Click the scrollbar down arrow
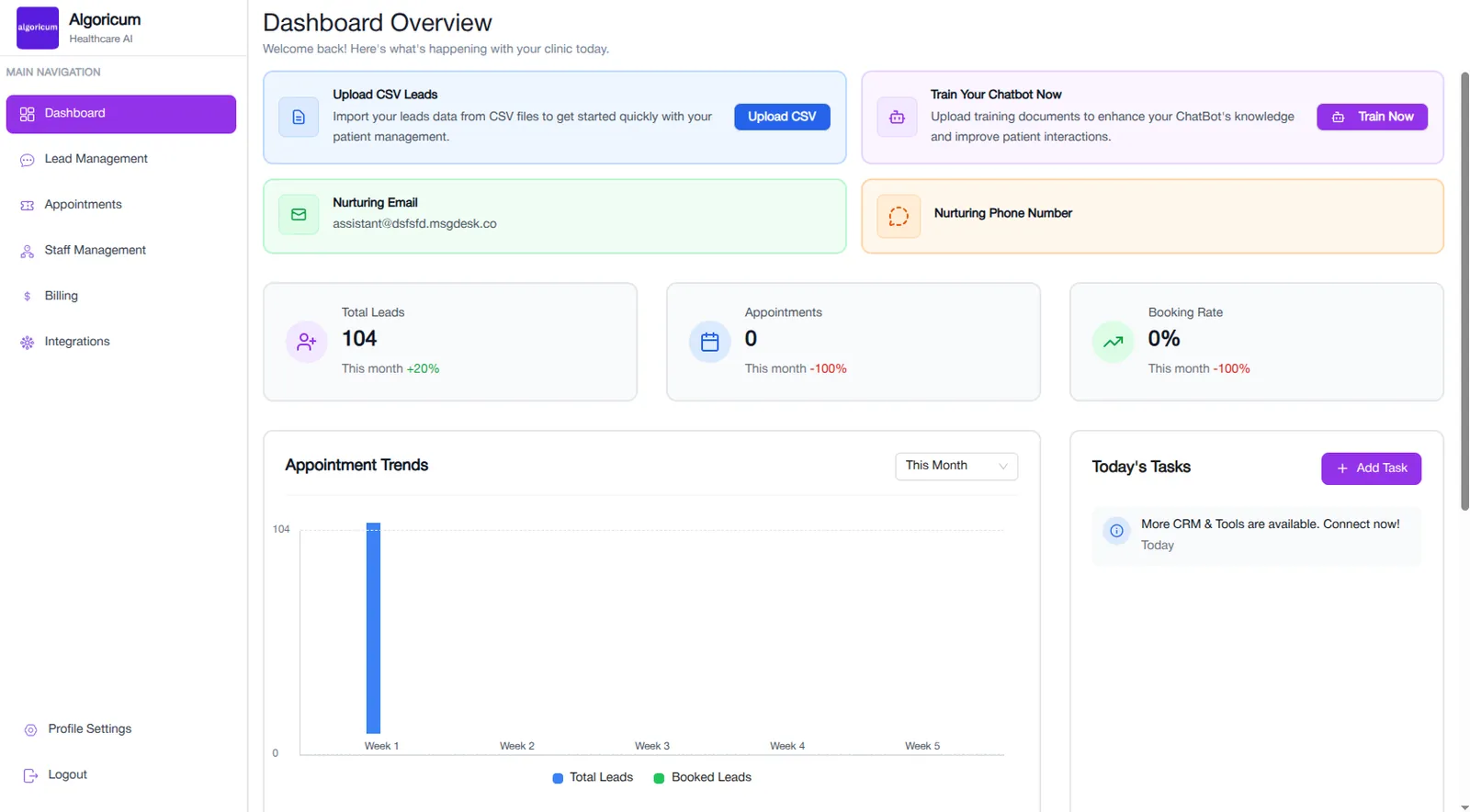1470x812 pixels. coord(1464,806)
